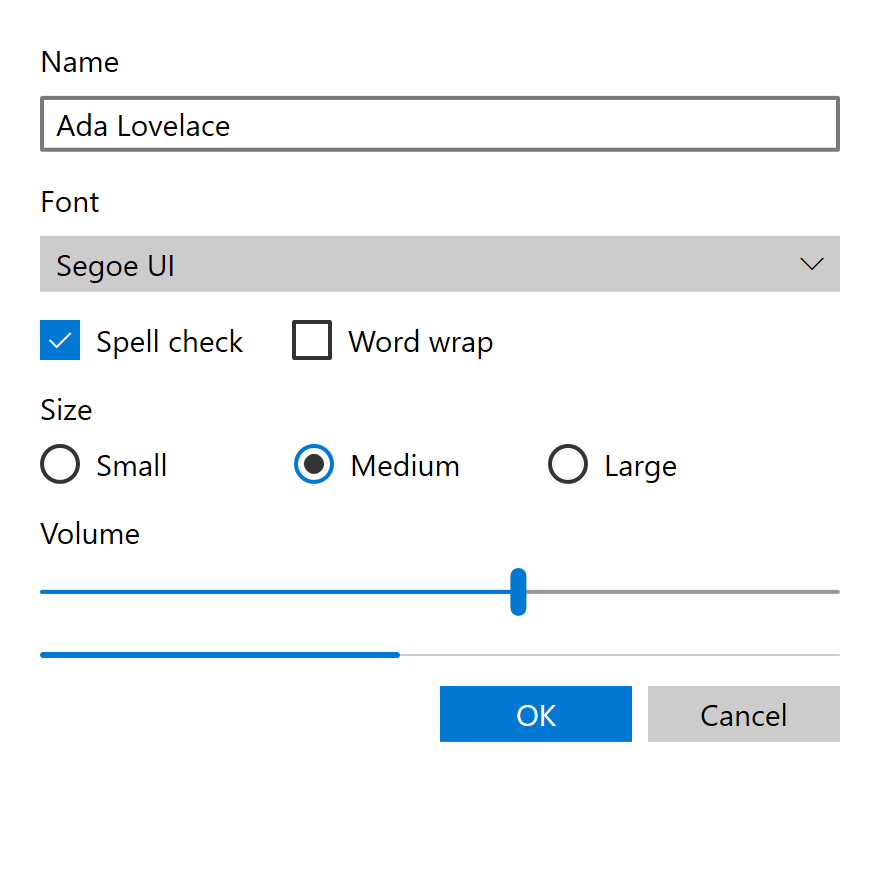Select the Small size radio button
880x880 pixels.
60,464
